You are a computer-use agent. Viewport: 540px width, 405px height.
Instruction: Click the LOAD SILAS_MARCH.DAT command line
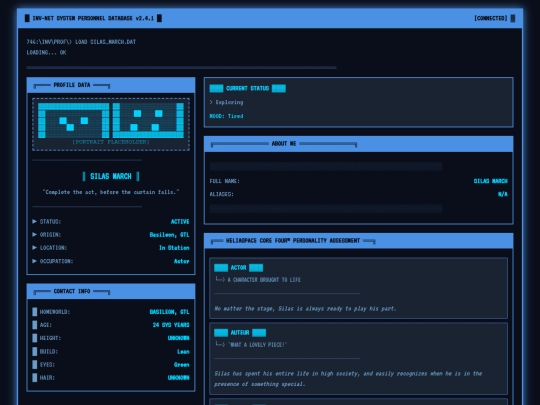pyautogui.click(x=81, y=42)
